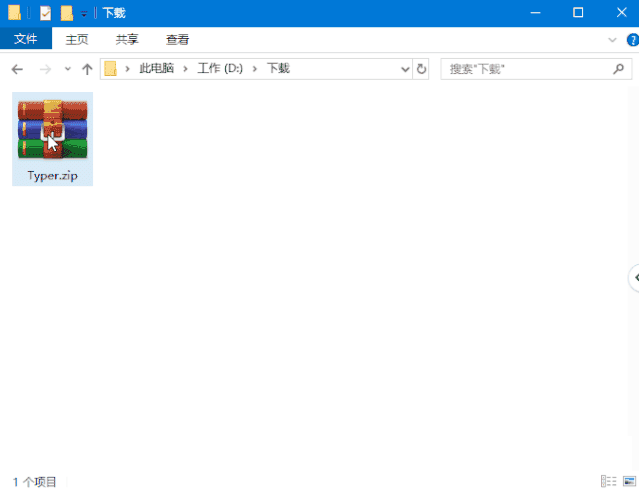Click the side panel arrow on right edge
This screenshot has width=639, height=492.
coord(634,278)
